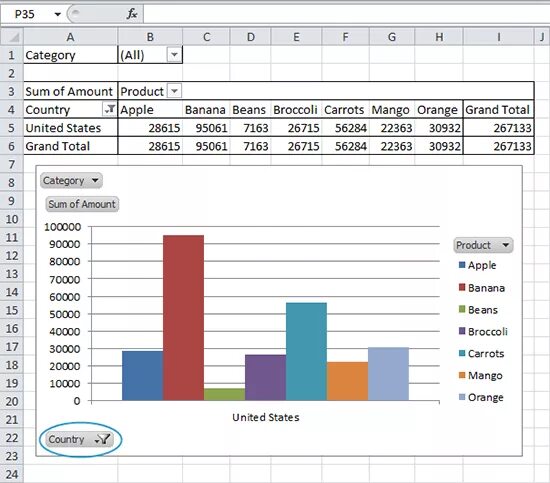
Task: Click into the formula bar field
Action: (346, 14)
